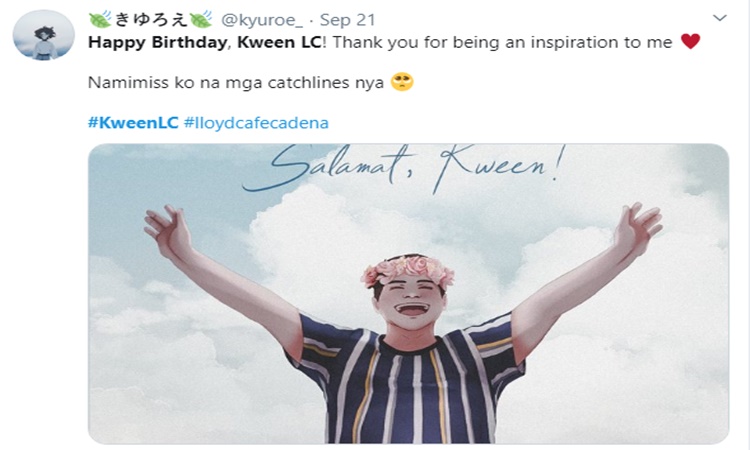Visit the @kyuroe_ handle link
The width and height of the screenshot is (750, 450).
pos(262,20)
